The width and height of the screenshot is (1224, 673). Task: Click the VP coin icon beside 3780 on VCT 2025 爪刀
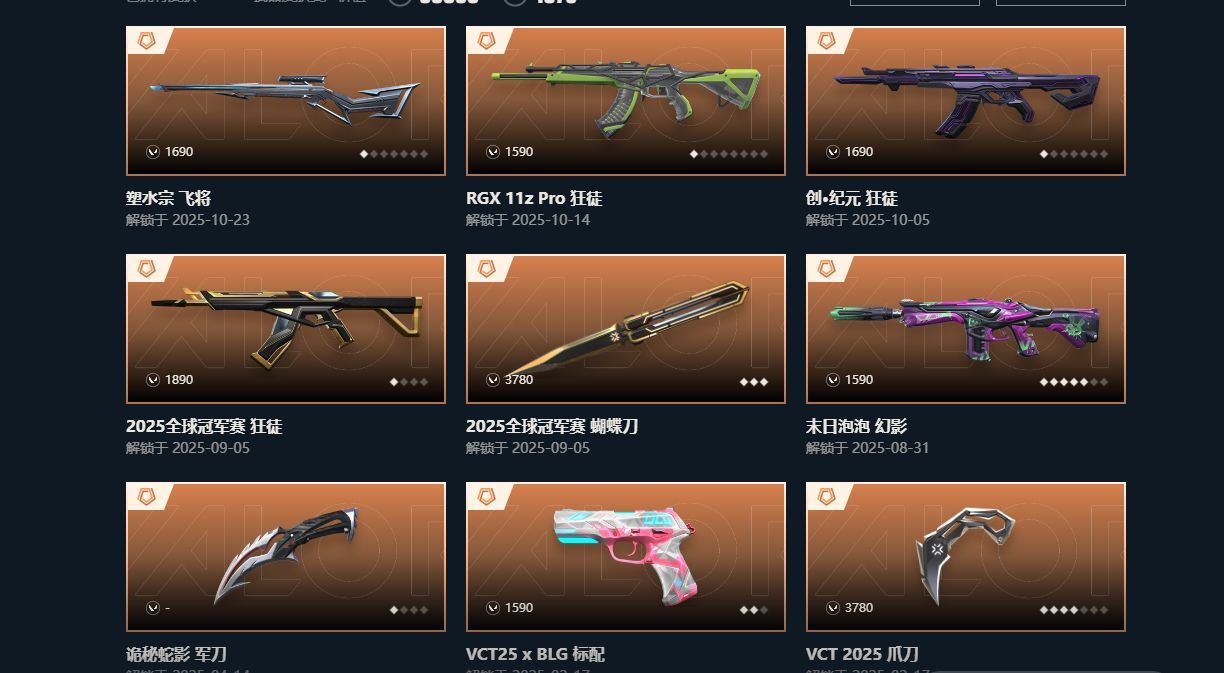[x=833, y=608]
